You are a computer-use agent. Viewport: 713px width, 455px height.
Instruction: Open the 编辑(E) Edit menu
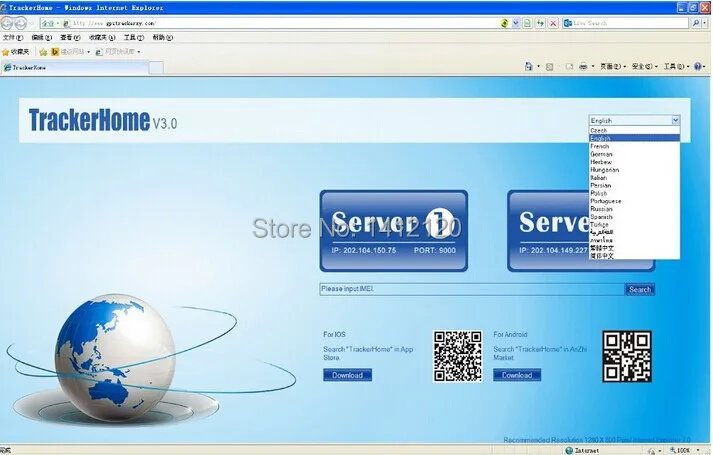click(x=41, y=37)
